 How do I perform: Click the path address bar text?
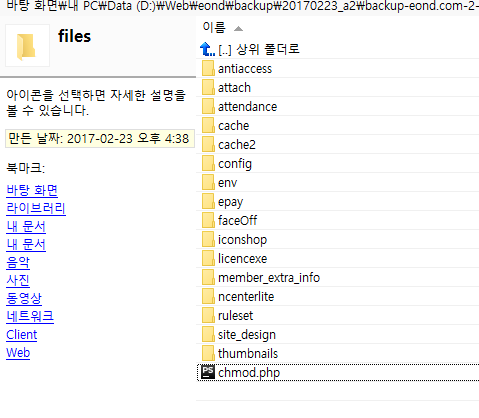coord(242,6)
